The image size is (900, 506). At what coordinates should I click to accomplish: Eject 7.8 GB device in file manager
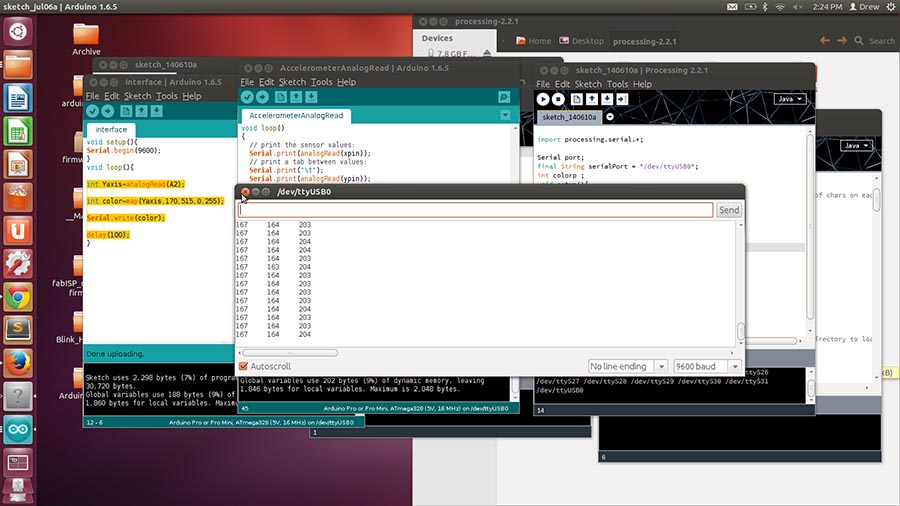click(x=487, y=53)
